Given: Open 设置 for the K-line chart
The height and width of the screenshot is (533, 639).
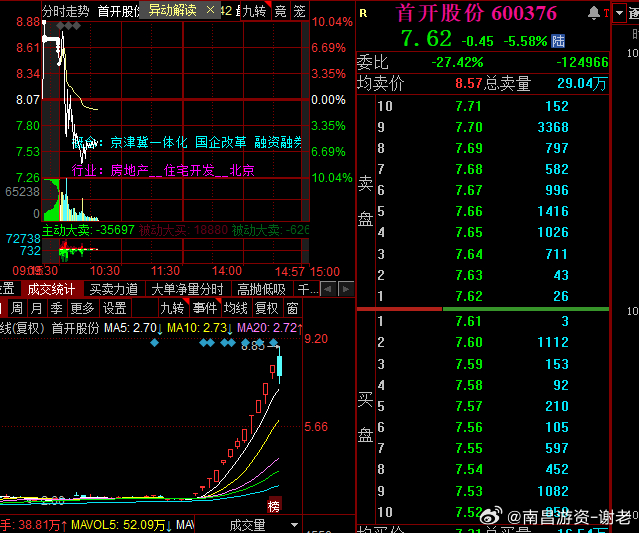Looking at the screenshot, I should coord(115,308).
